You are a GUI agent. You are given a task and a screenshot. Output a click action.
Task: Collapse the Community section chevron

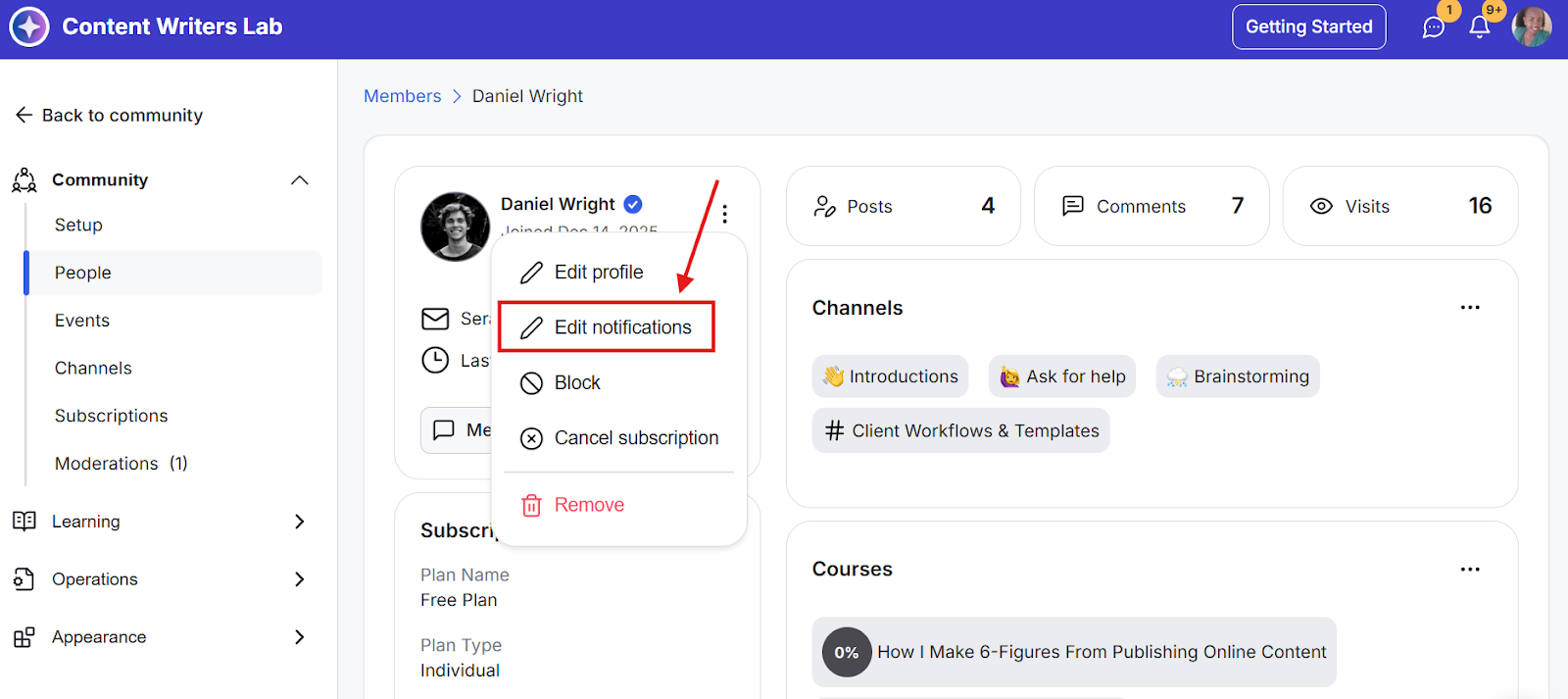300,180
